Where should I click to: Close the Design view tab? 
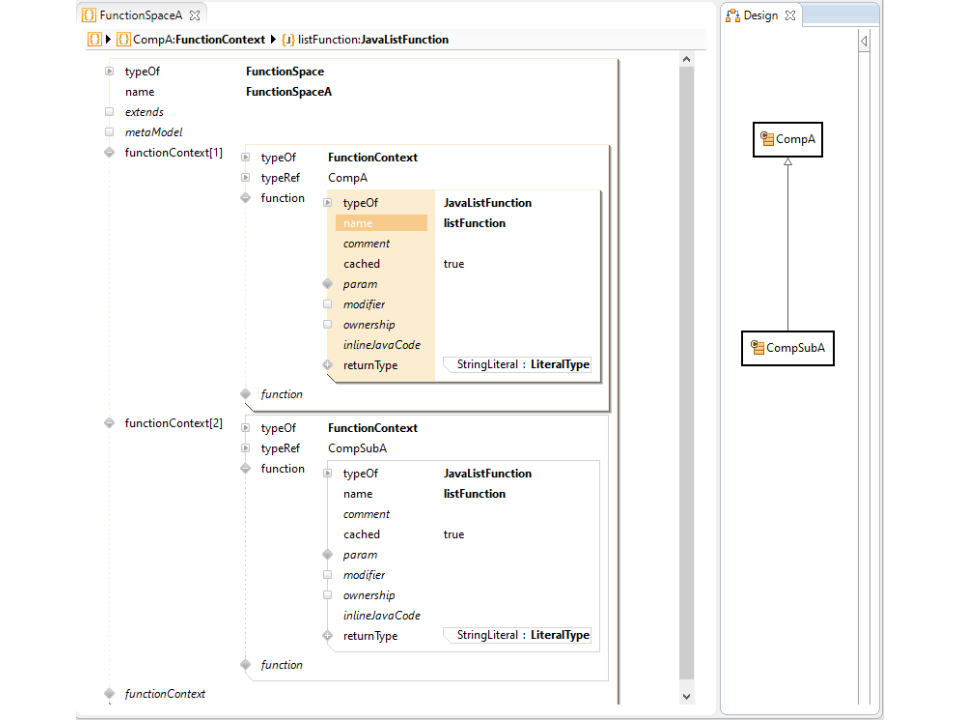click(x=790, y=15)
